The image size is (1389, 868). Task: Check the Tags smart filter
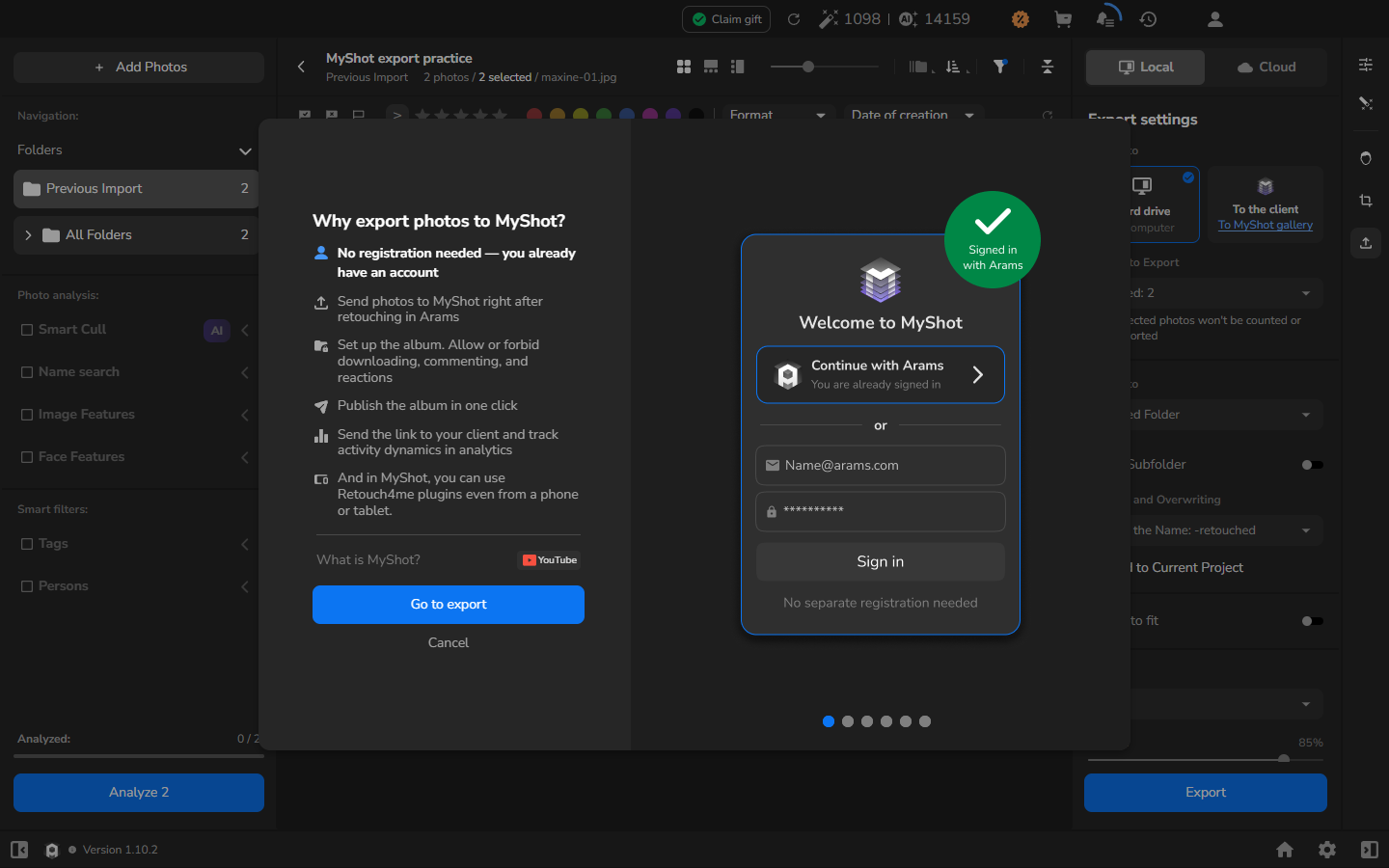pyautogui.click(x=27, y=544)
